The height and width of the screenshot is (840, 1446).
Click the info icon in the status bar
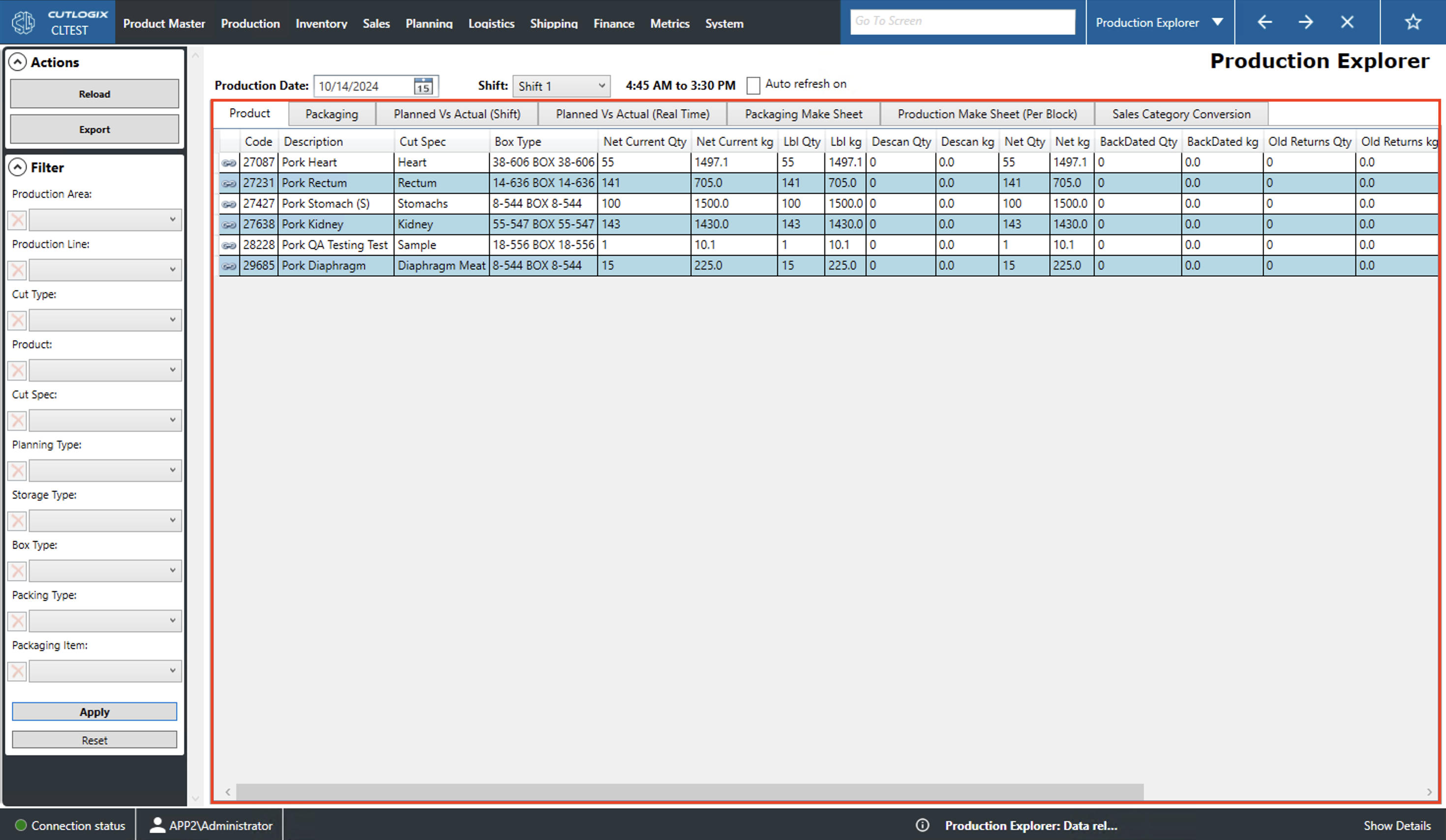point(923,825)
